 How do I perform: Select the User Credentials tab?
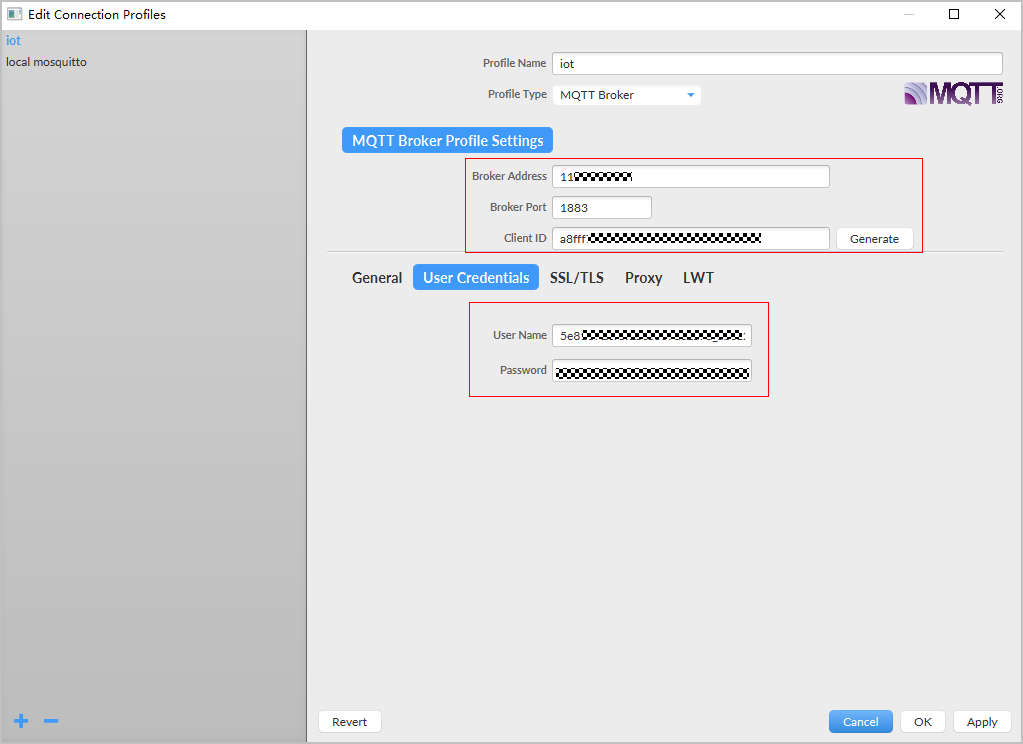[x=476, y=277]
